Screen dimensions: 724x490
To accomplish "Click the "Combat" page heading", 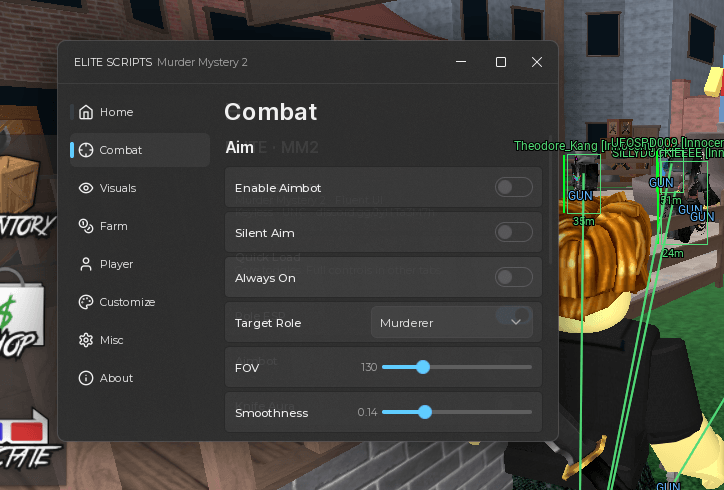I will (x=271, y=112).
